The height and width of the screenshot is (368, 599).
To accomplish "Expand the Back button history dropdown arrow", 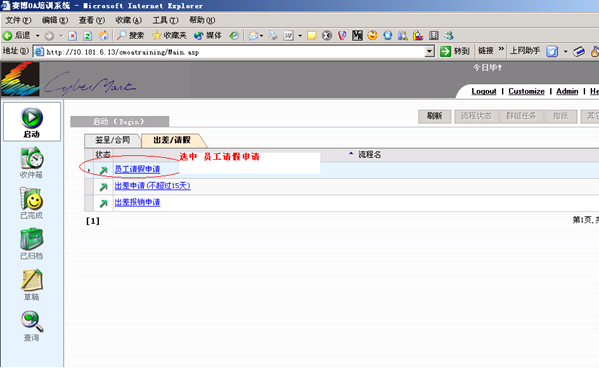I will (38, 36).
